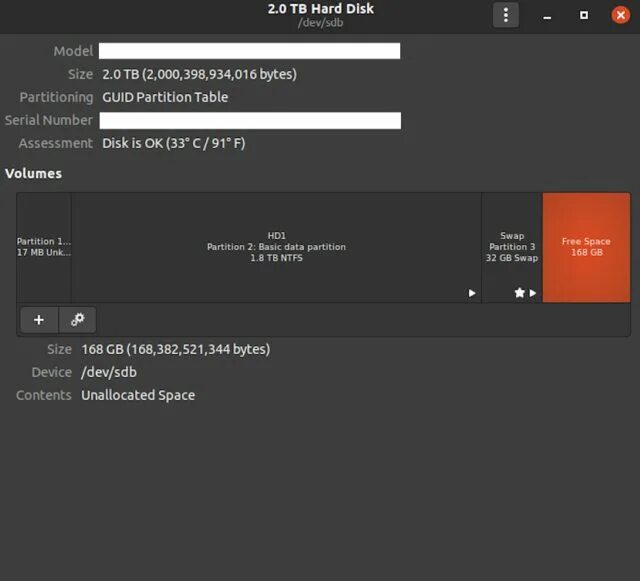Click the /dev/sdb subtitle in the header bar
640x581 pixels.
click(321, 22)
